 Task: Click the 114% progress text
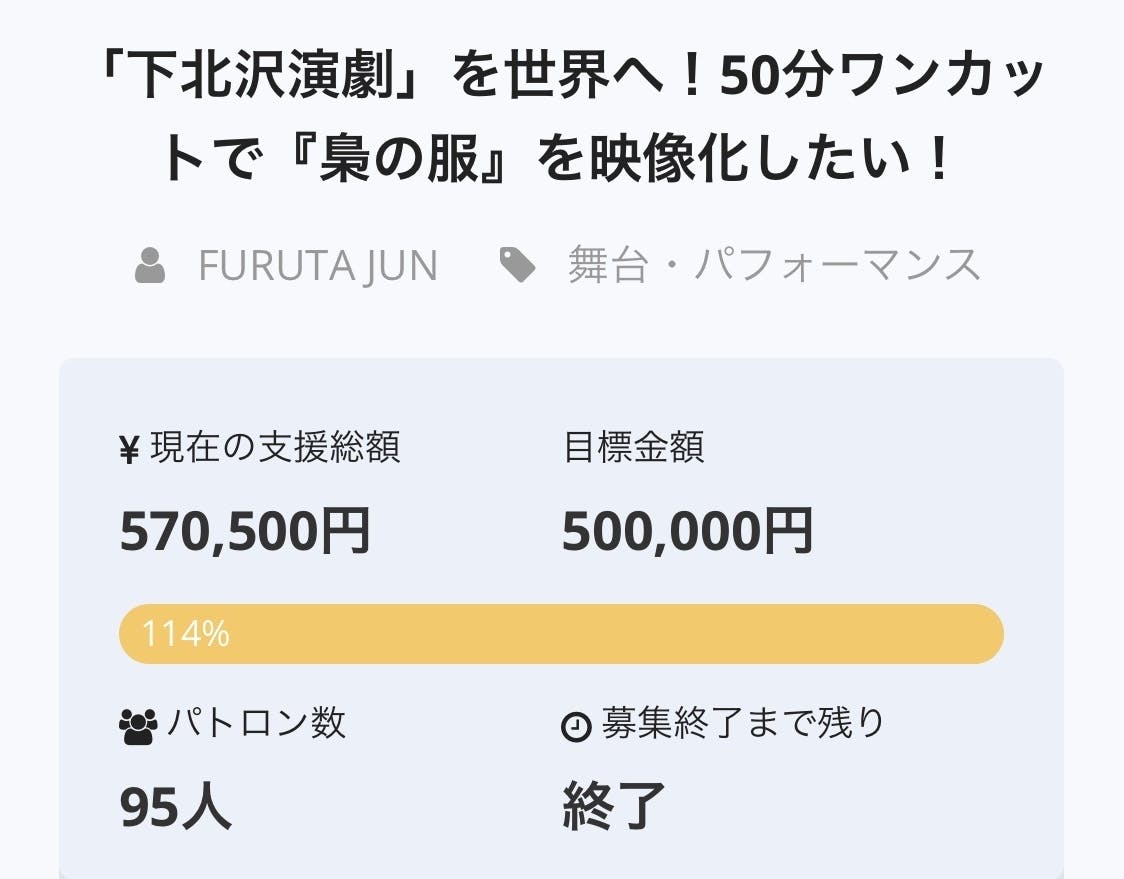click(186, 634)
